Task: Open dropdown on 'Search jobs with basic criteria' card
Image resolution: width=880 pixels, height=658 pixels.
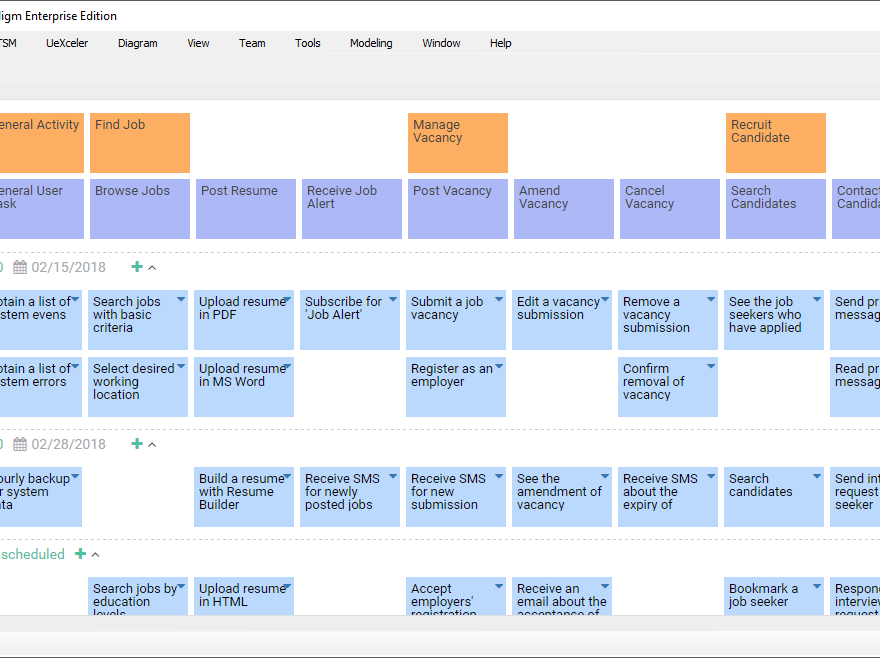Action: [x=181, y=299]
